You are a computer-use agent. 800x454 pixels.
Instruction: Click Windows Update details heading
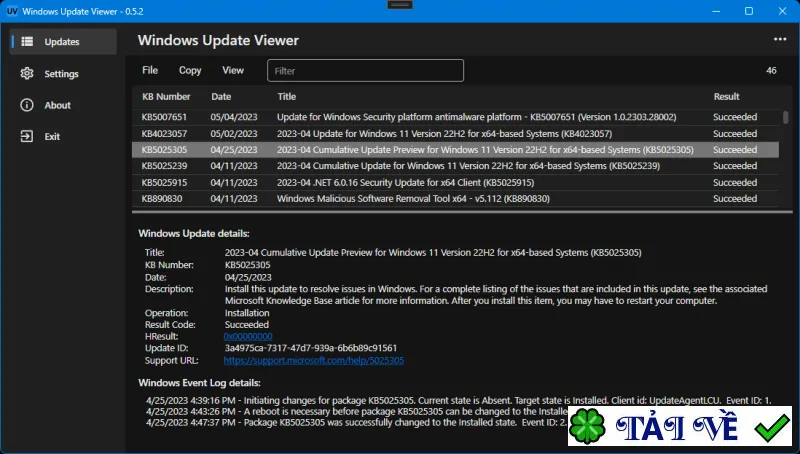coord(194,234)
